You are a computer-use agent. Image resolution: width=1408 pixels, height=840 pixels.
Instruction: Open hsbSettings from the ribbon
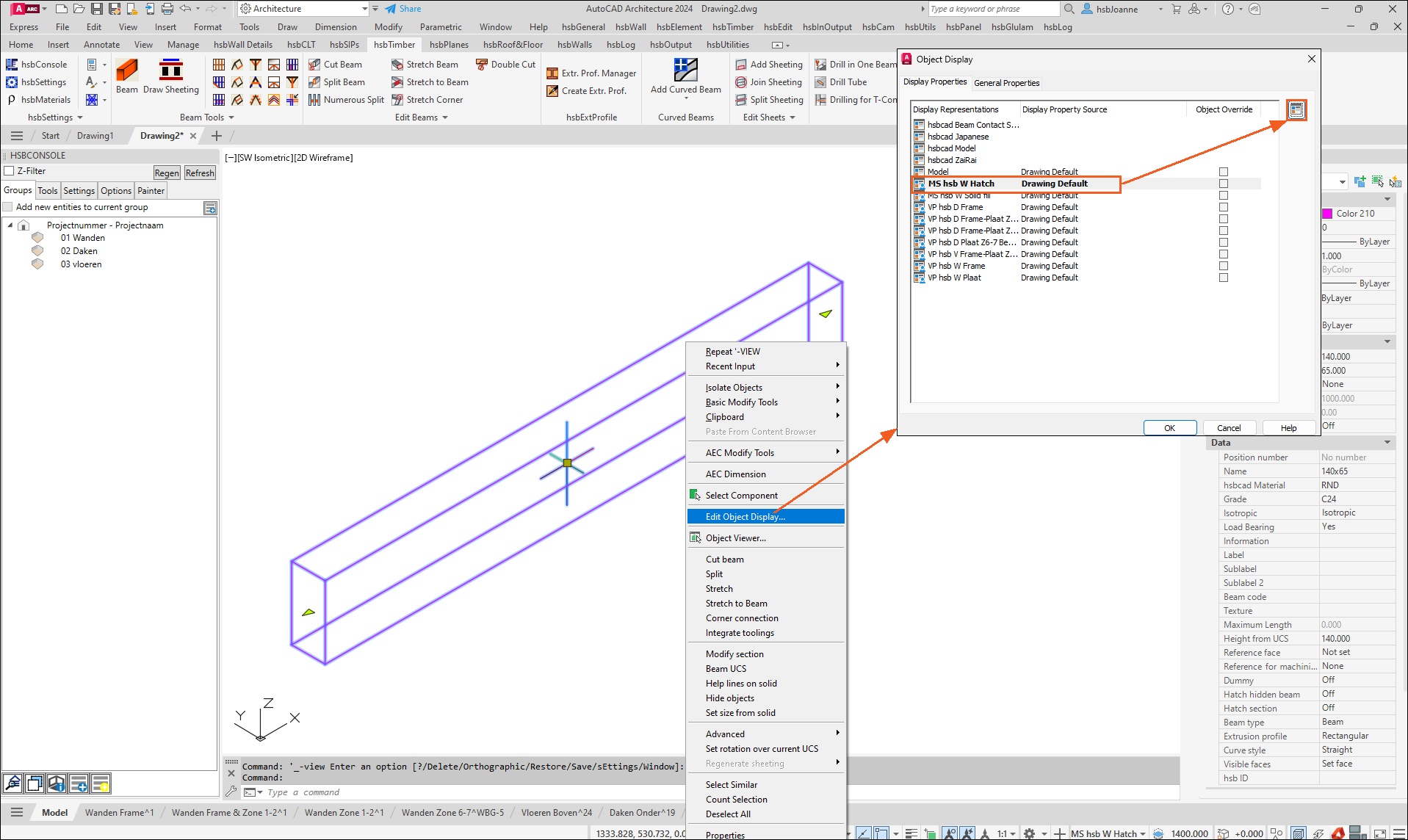coord(36,82)
